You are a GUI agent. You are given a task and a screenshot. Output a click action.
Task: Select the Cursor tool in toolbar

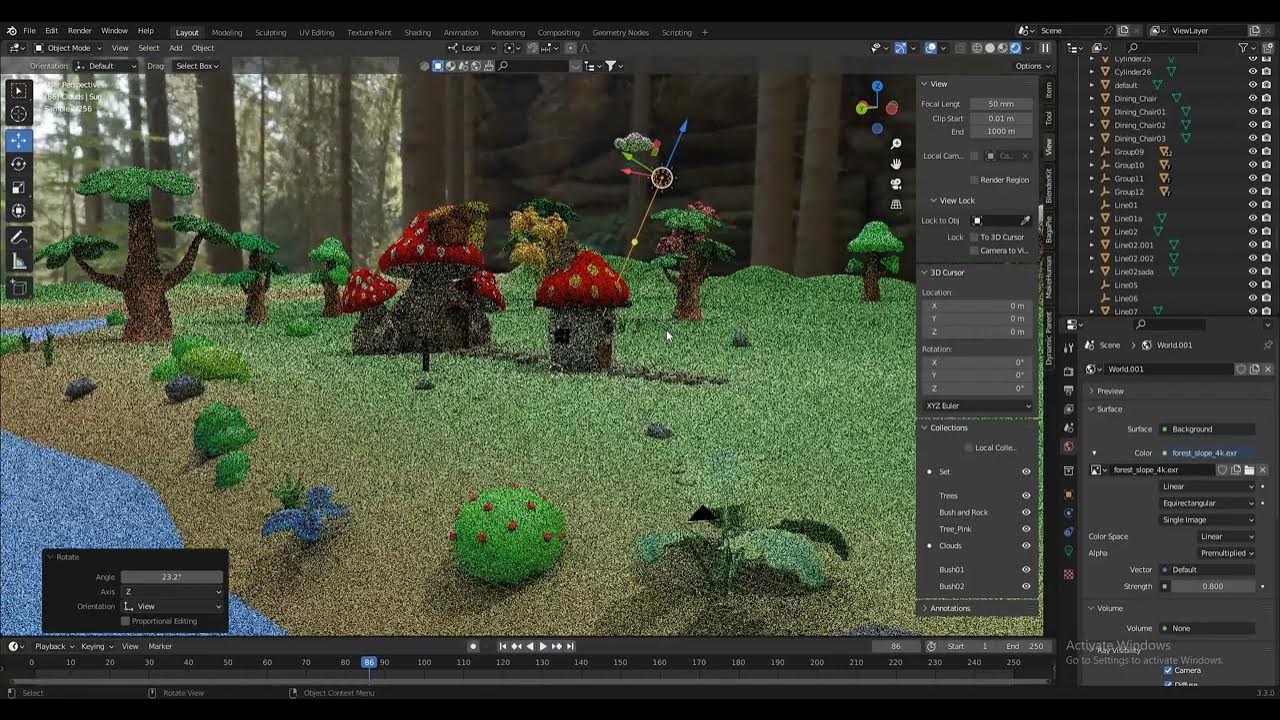[x=19, y=114]
